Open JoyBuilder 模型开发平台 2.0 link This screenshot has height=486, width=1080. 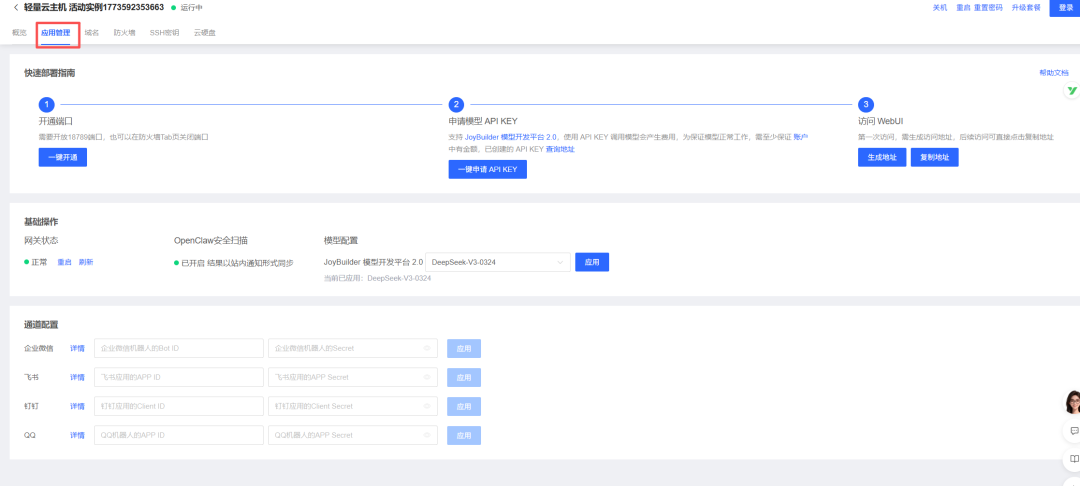(511, 137)
